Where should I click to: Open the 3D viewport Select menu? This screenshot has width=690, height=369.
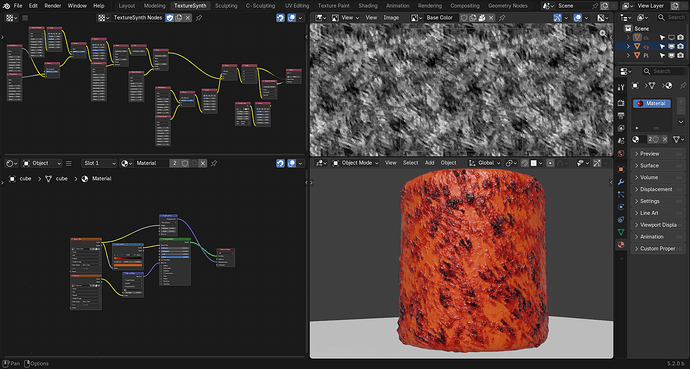point(411,163)
